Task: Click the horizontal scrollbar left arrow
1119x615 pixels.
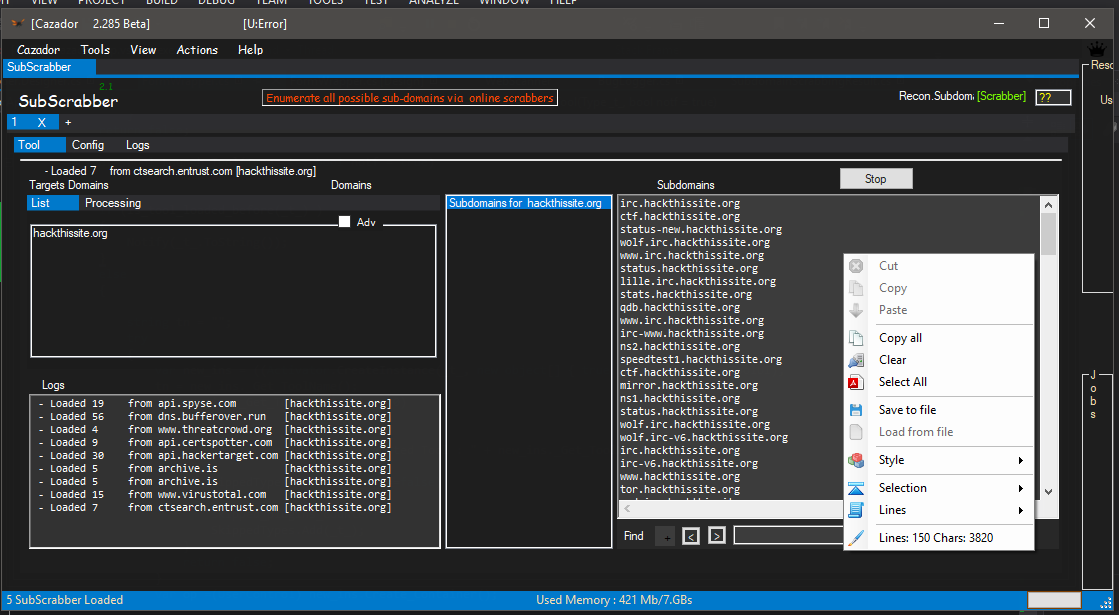Action: click(627, 509)
